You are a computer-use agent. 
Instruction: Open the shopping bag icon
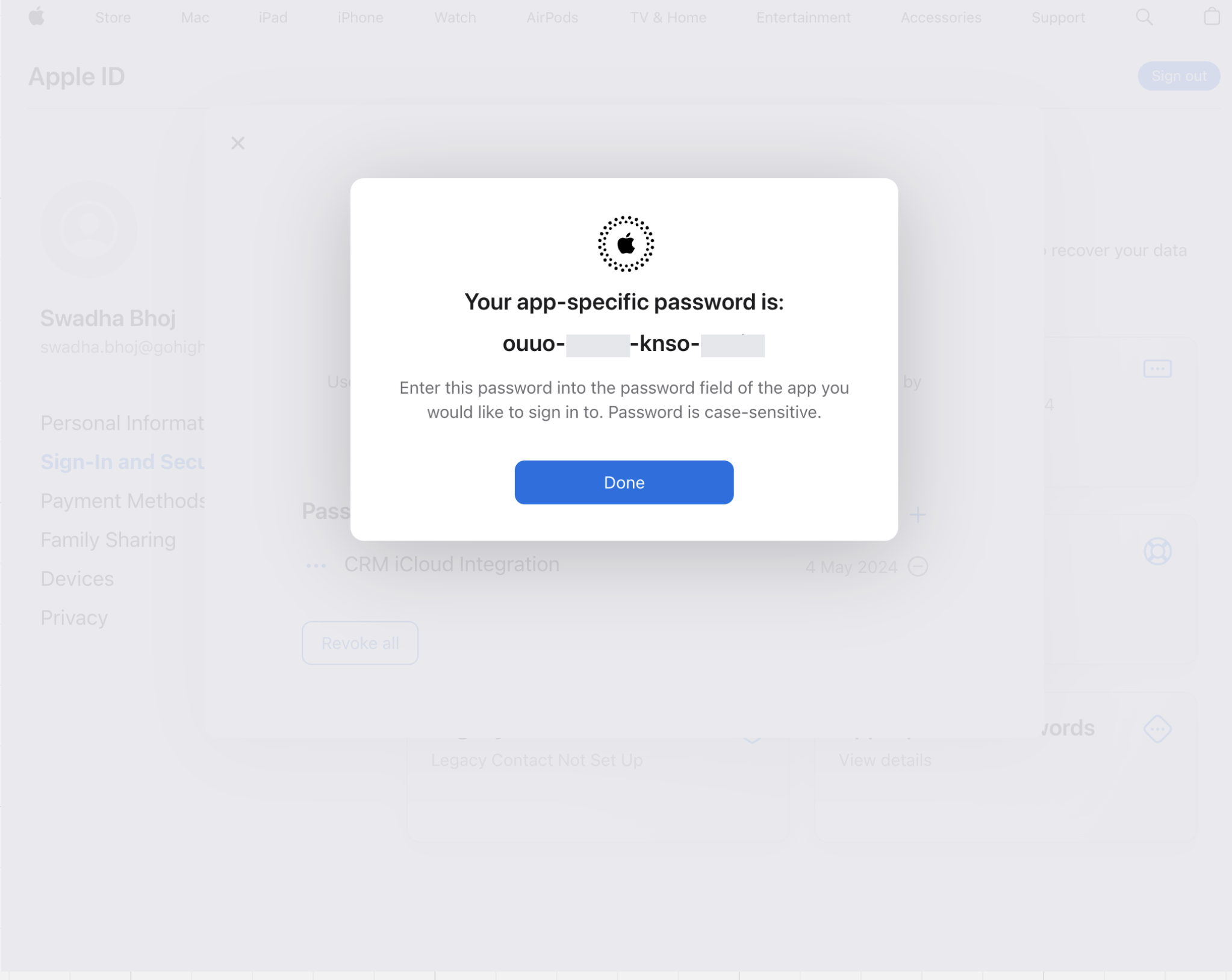pos(1212,16)
